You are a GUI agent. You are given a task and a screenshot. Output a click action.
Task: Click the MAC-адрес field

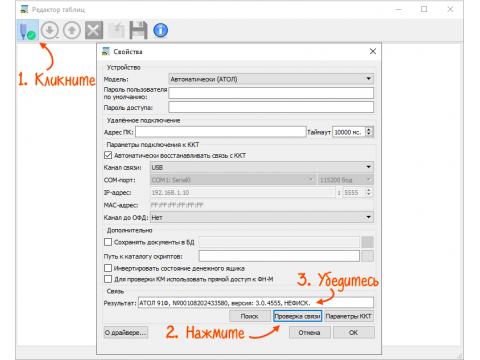(262, 205)
